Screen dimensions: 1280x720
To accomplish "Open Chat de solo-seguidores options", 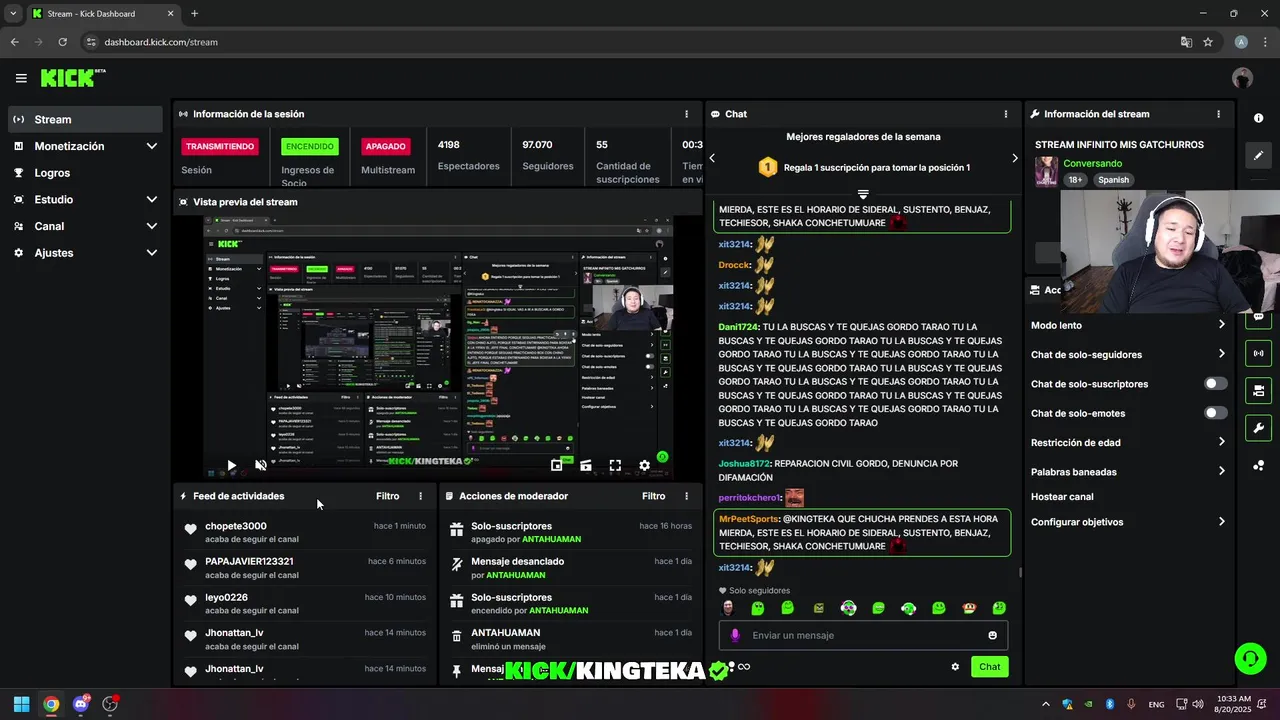I will point(1128,354).
